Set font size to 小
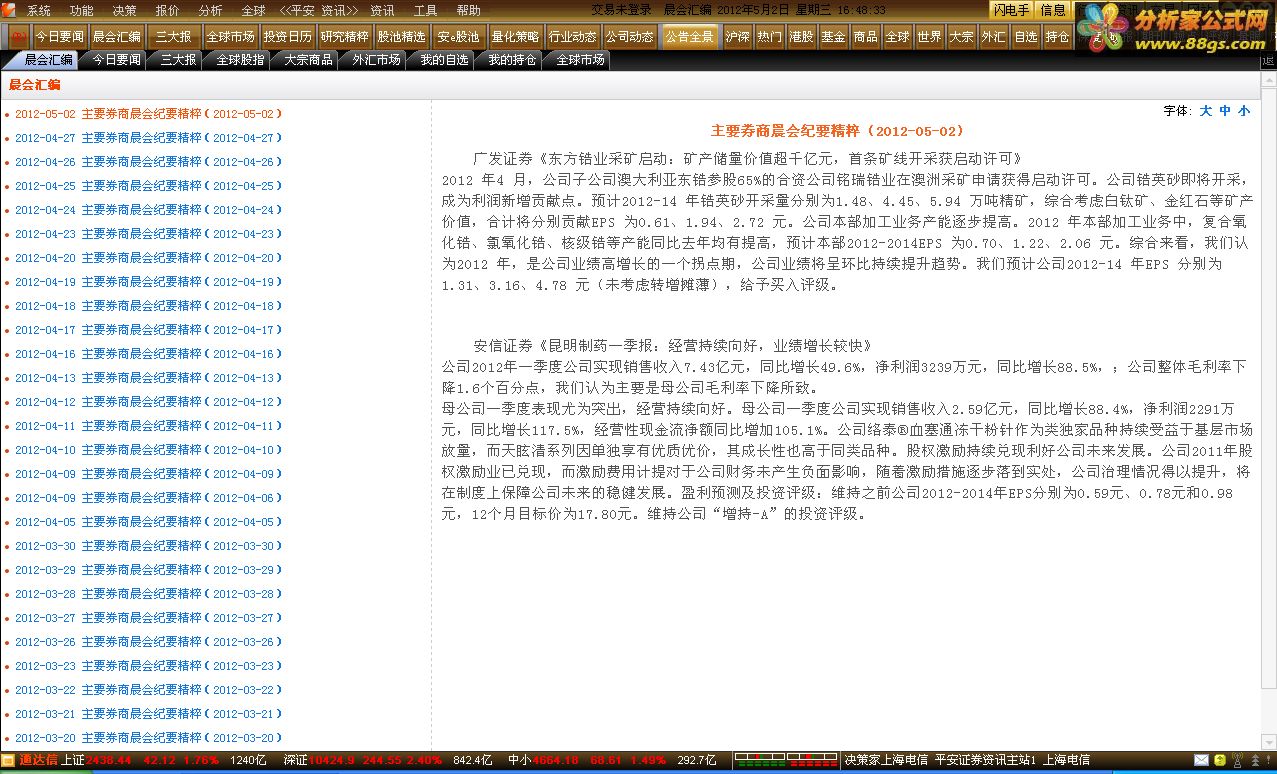Image resolution: width=1277 pixels, height=774 pixels. coord(1244,111)
